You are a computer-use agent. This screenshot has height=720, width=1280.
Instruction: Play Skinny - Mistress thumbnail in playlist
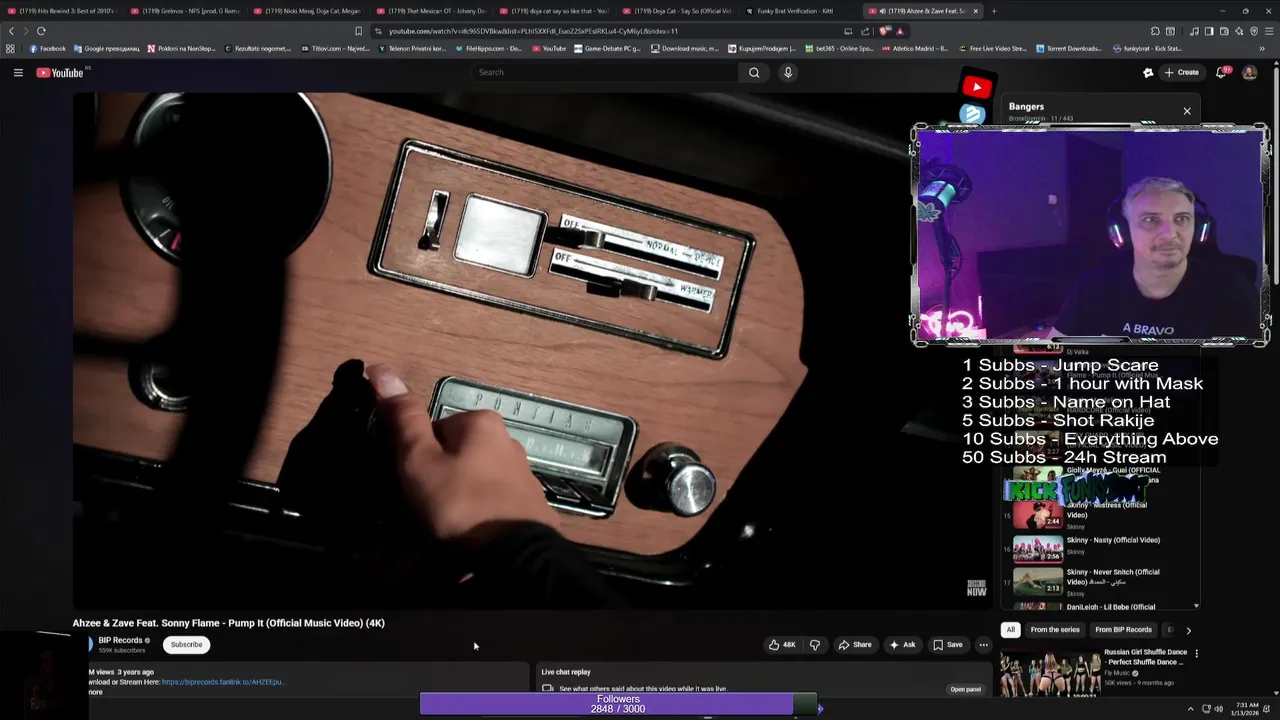coord(1038,515)
